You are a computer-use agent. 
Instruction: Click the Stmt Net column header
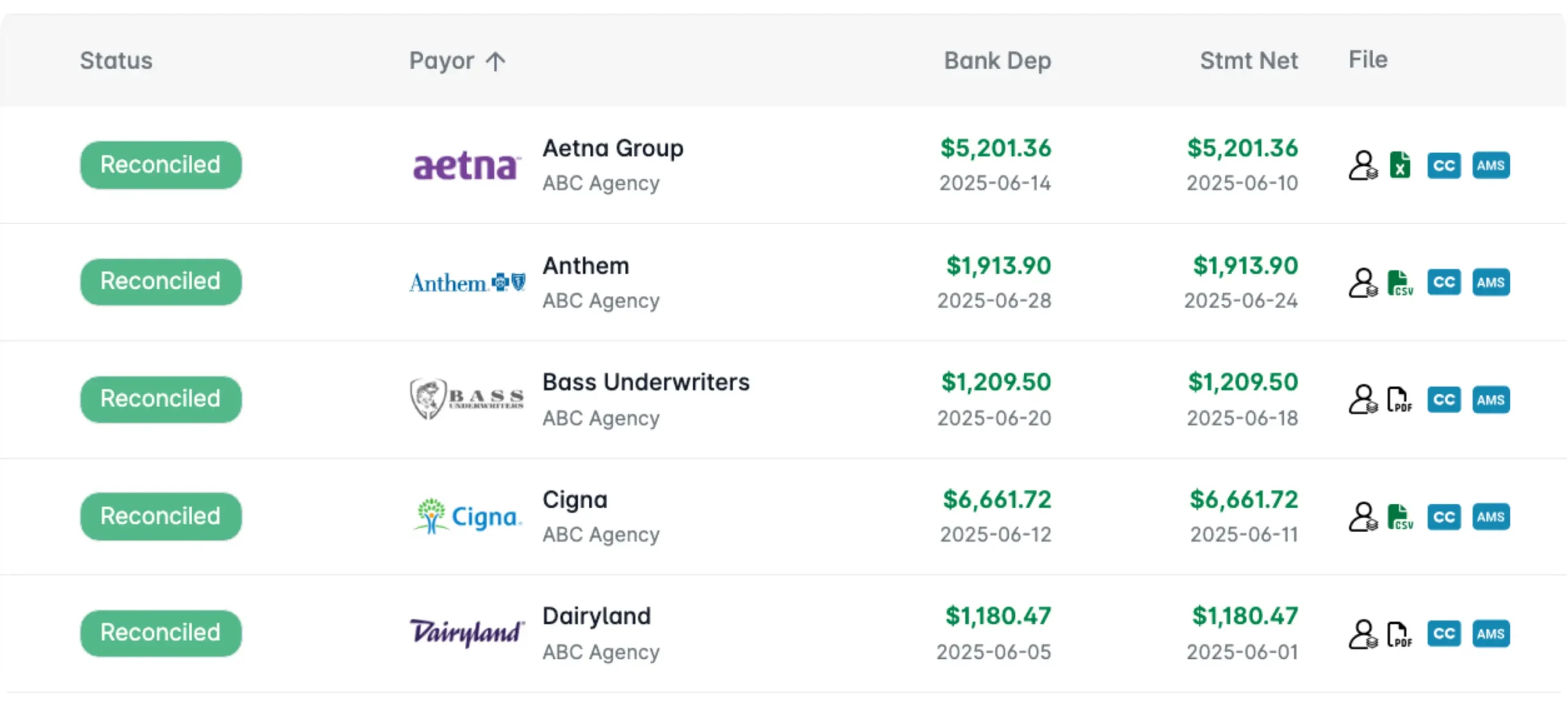click(x=1248, y=61)
